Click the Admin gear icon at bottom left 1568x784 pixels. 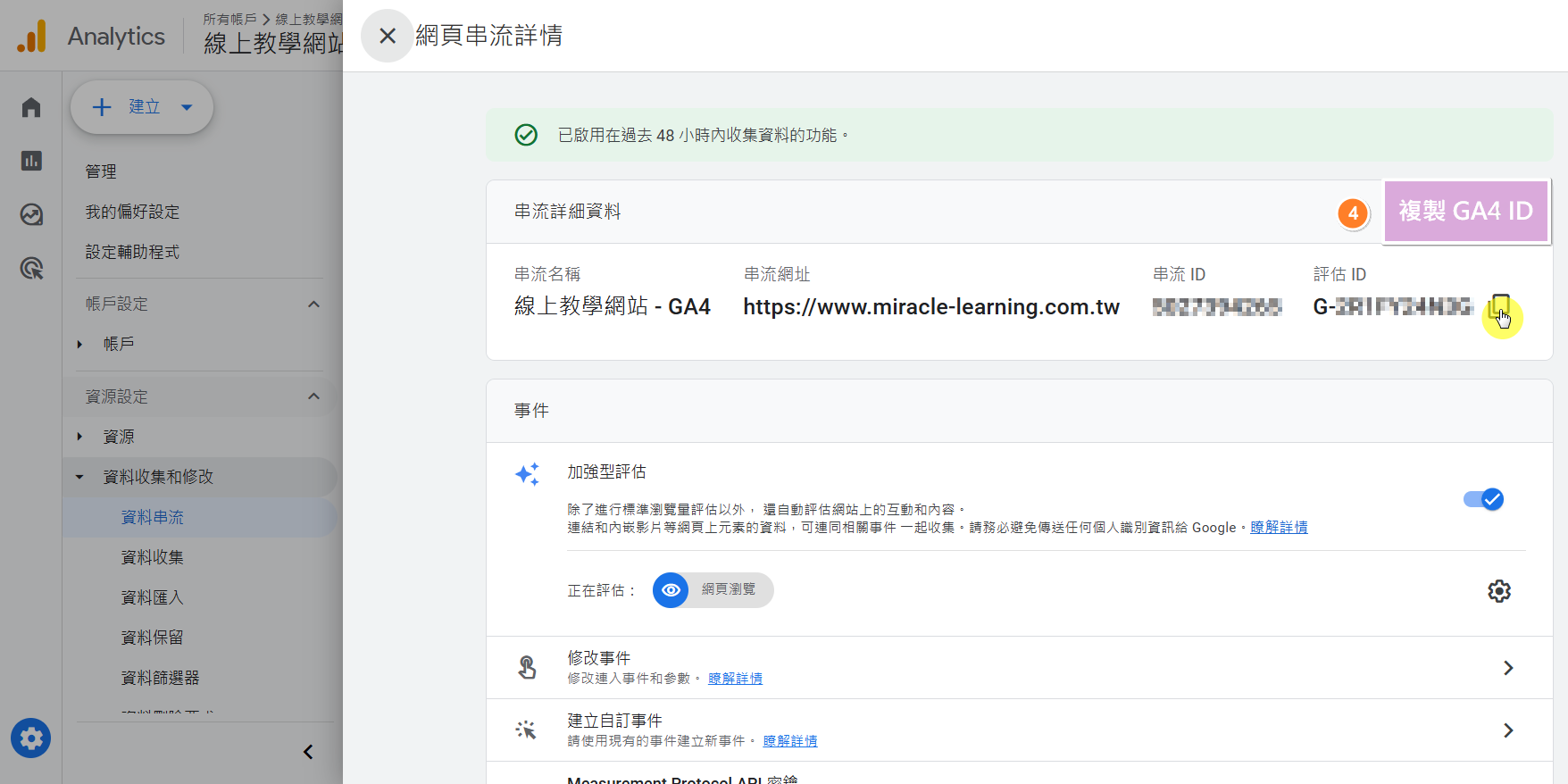(x=31, y=738)
